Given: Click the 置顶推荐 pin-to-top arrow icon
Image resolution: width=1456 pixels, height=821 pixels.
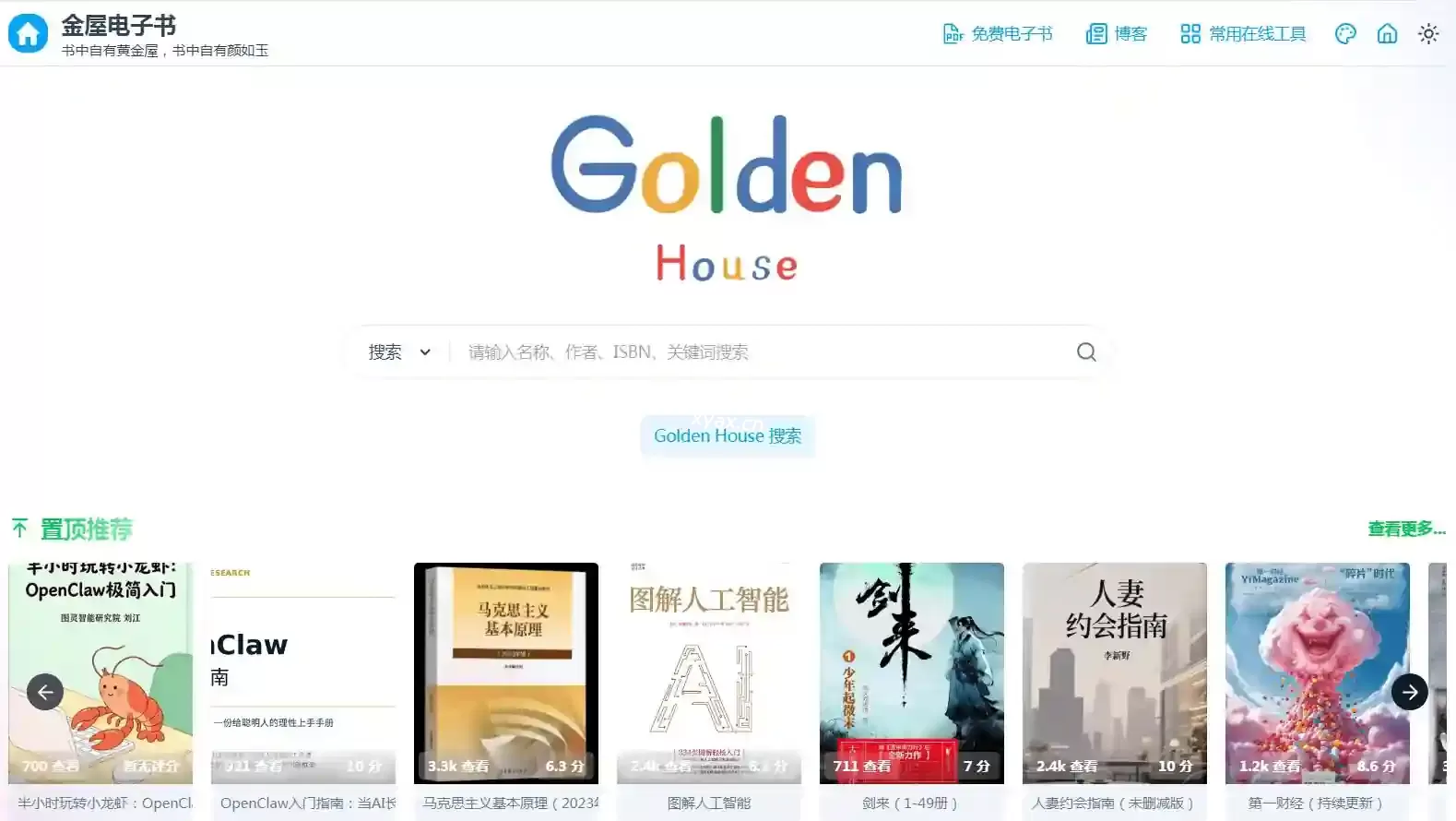Looking at the screenshot, I should pos(19,529).
